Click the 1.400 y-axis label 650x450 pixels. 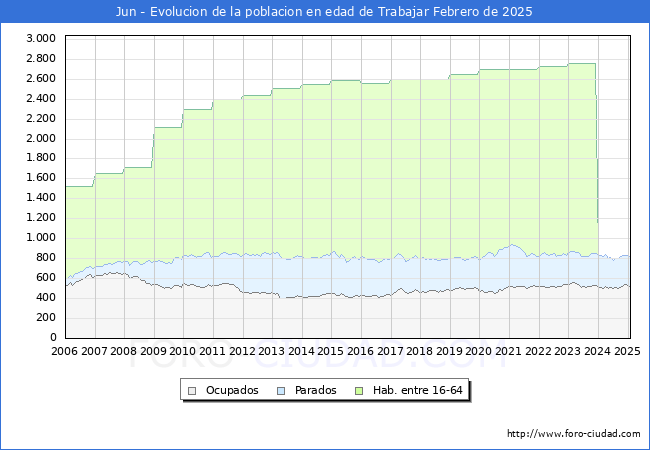click(41, 197)
